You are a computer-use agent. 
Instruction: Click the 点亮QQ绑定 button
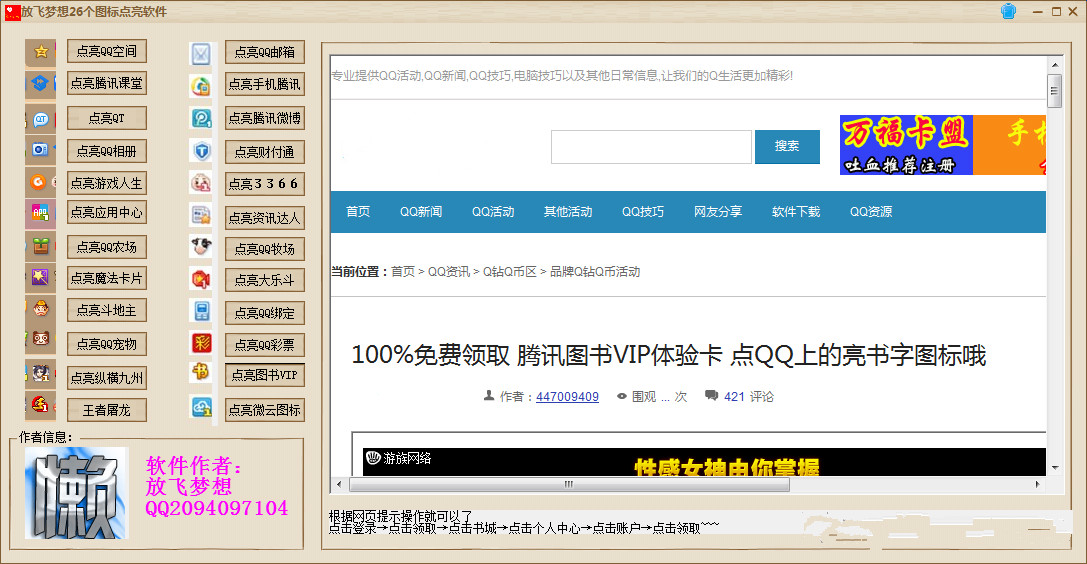click(x=265, y=312)
